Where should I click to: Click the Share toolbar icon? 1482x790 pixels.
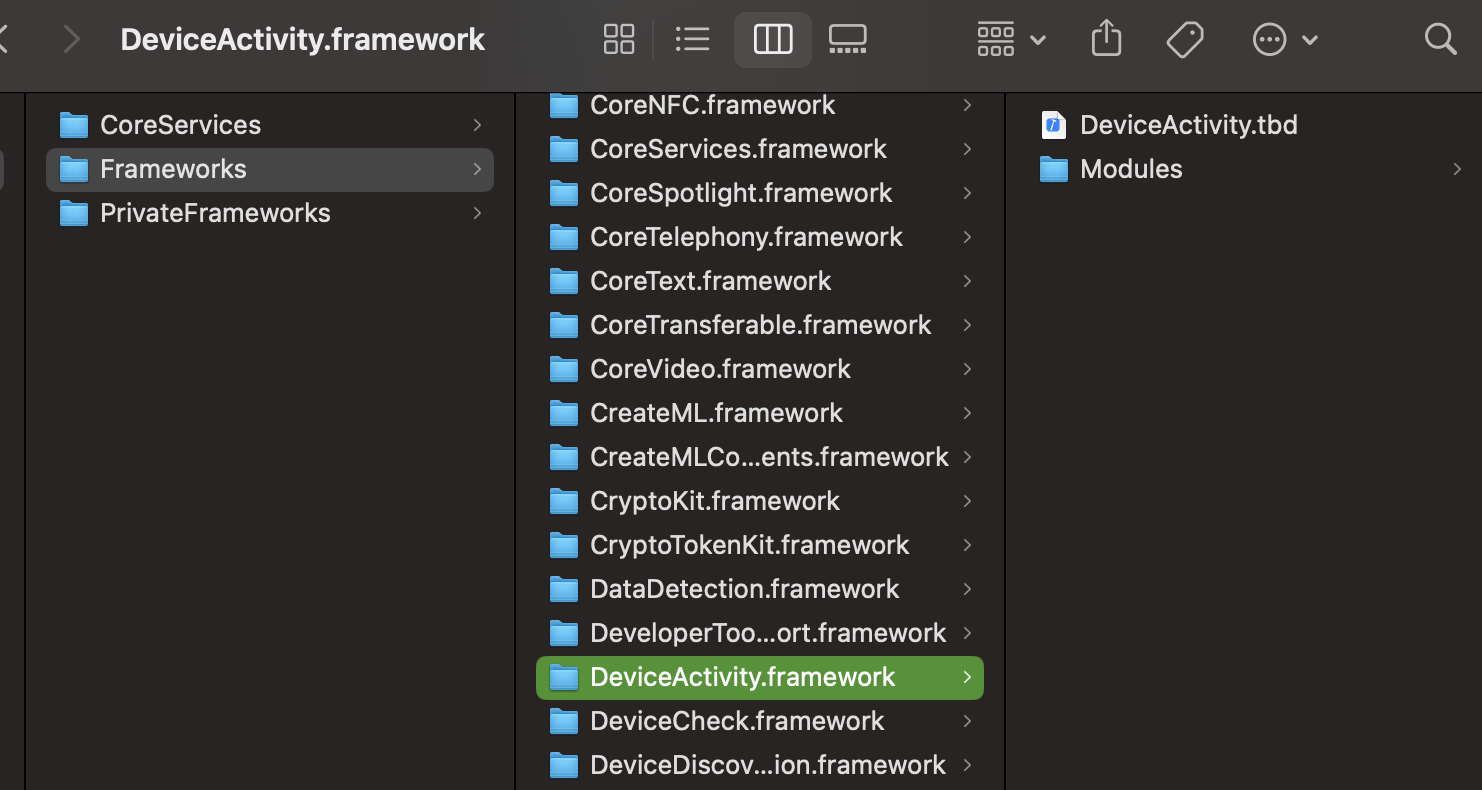[x=1106, y=40]
